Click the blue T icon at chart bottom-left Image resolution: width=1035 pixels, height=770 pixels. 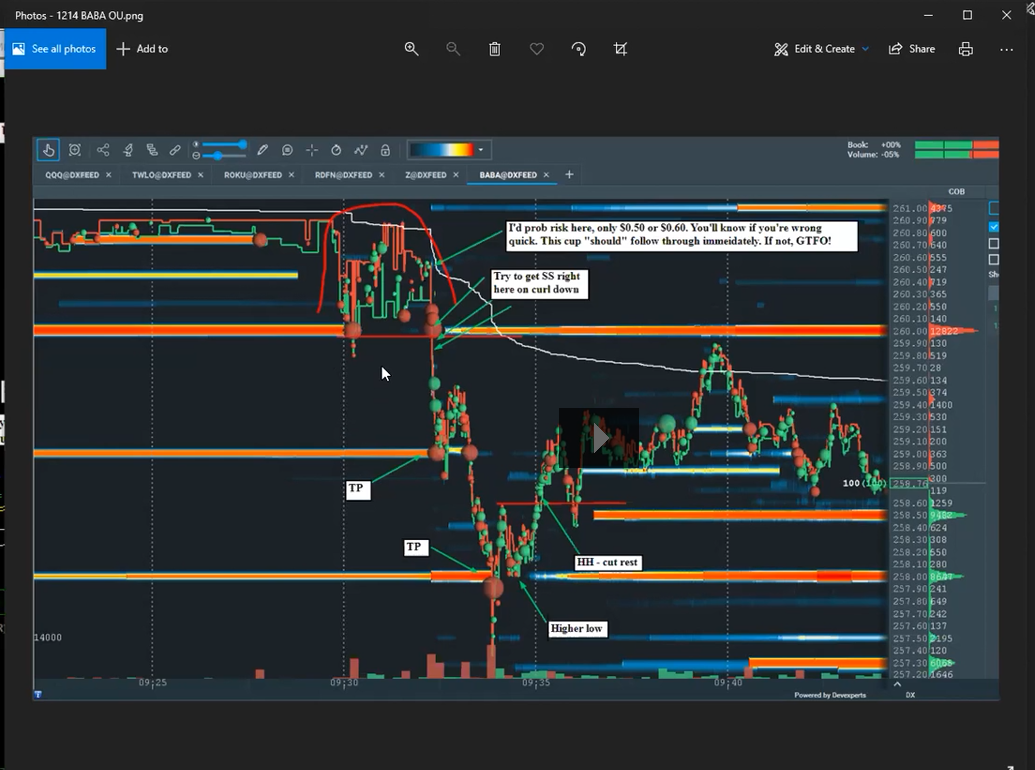38,694
